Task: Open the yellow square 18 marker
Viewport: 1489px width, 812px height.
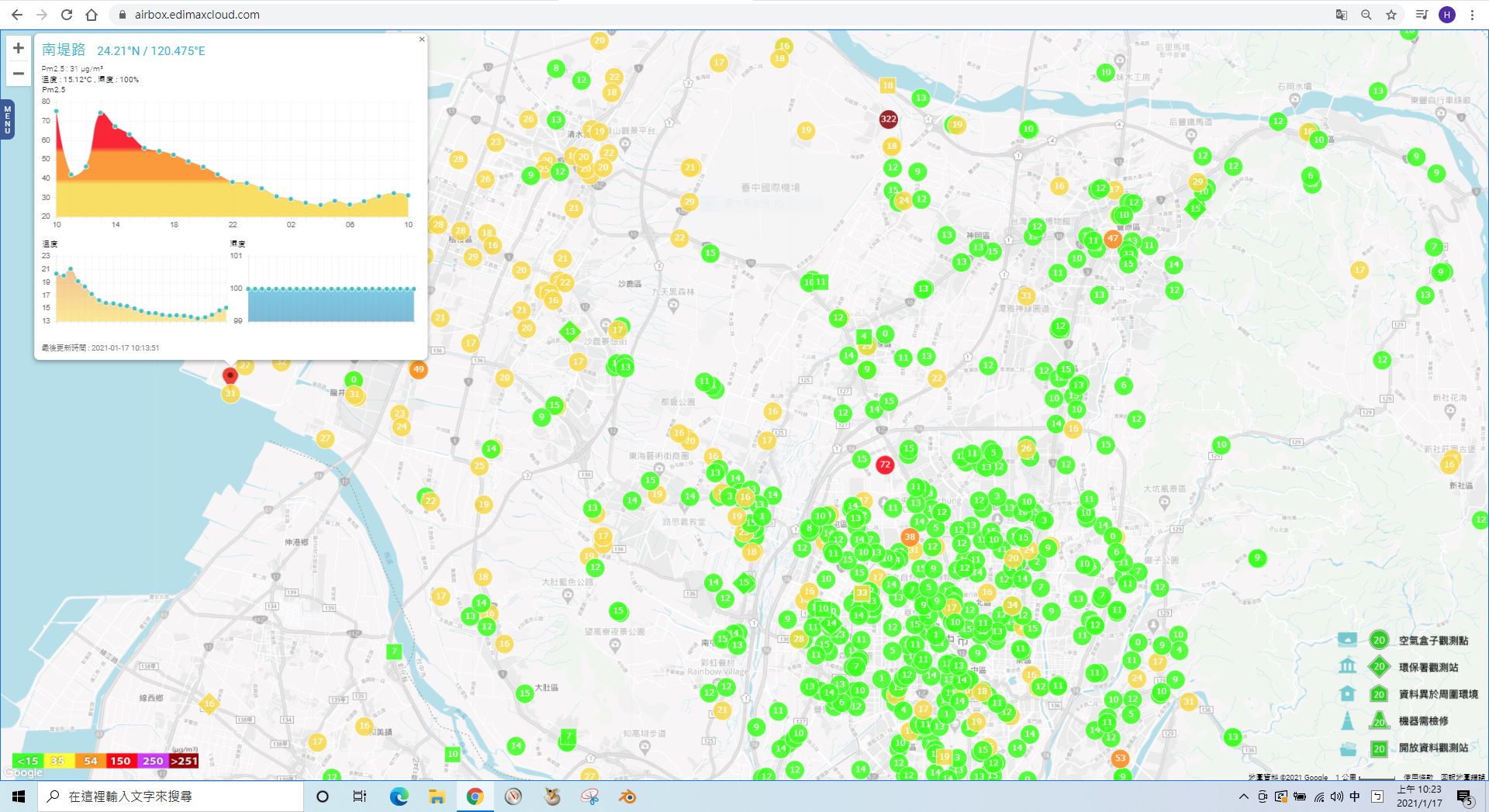Action: click(888, 85)
